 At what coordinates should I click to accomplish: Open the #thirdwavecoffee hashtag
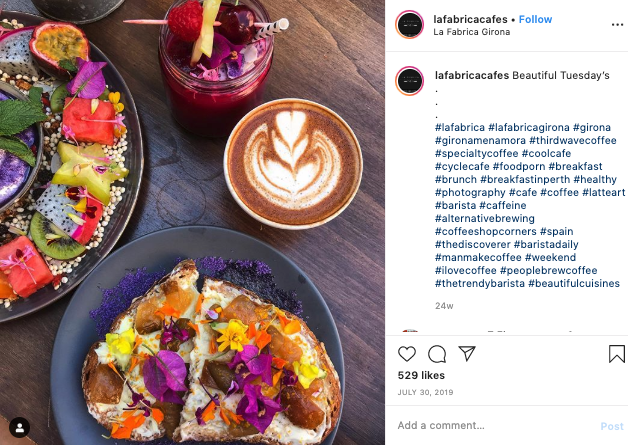(x=572, y=141)
